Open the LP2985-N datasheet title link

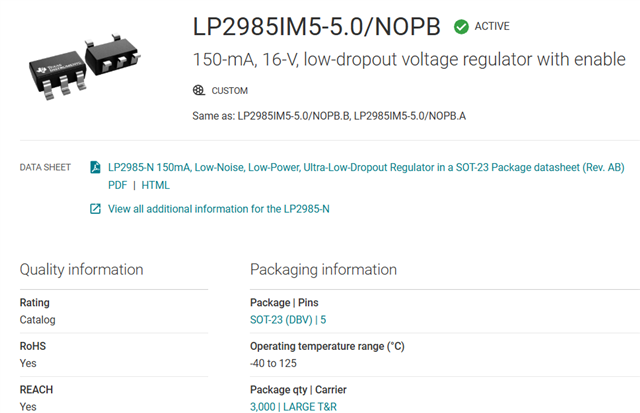tap(366, 167)
